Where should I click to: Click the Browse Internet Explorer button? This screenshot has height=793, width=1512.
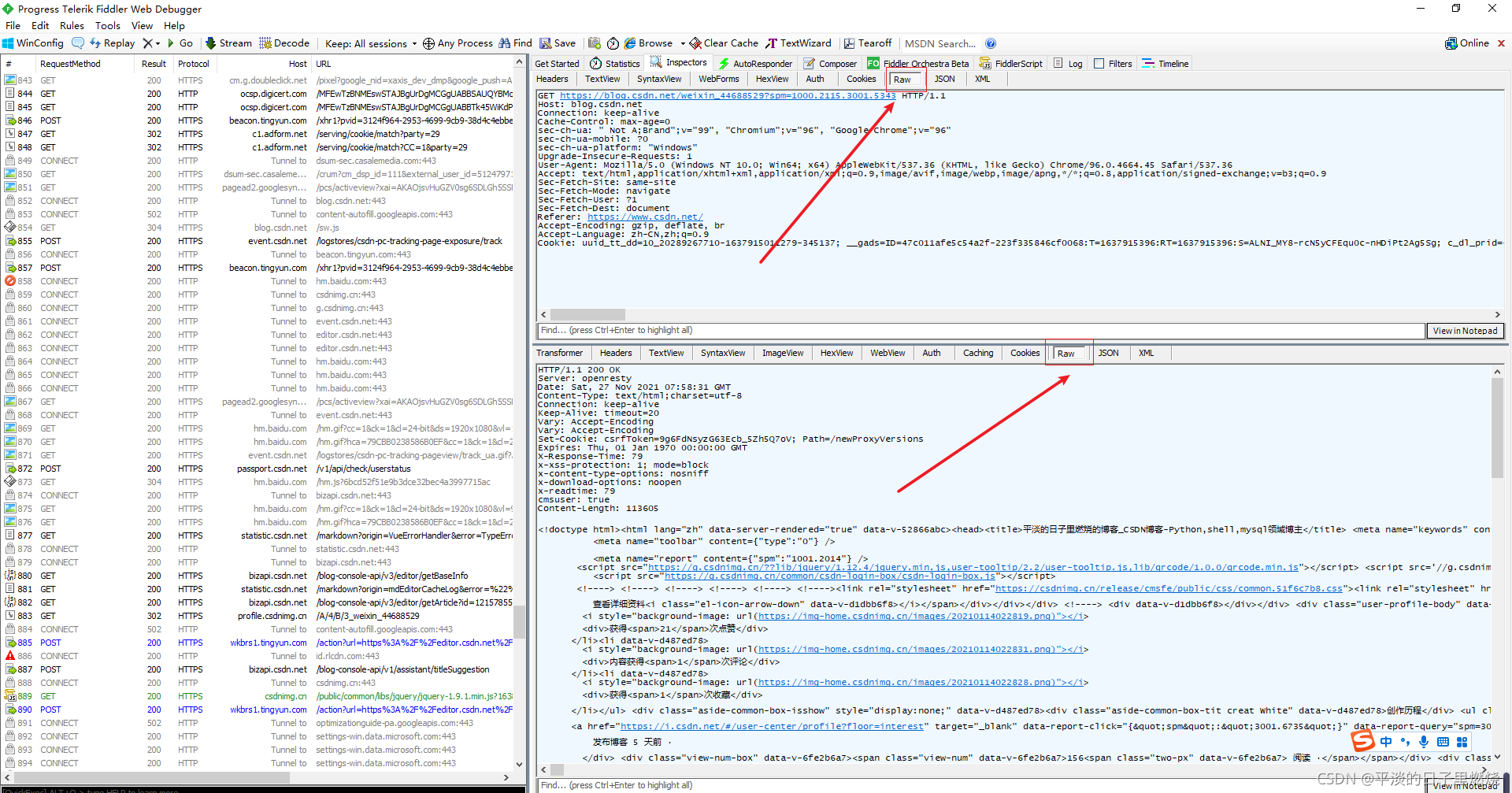[x=649, y=43]
